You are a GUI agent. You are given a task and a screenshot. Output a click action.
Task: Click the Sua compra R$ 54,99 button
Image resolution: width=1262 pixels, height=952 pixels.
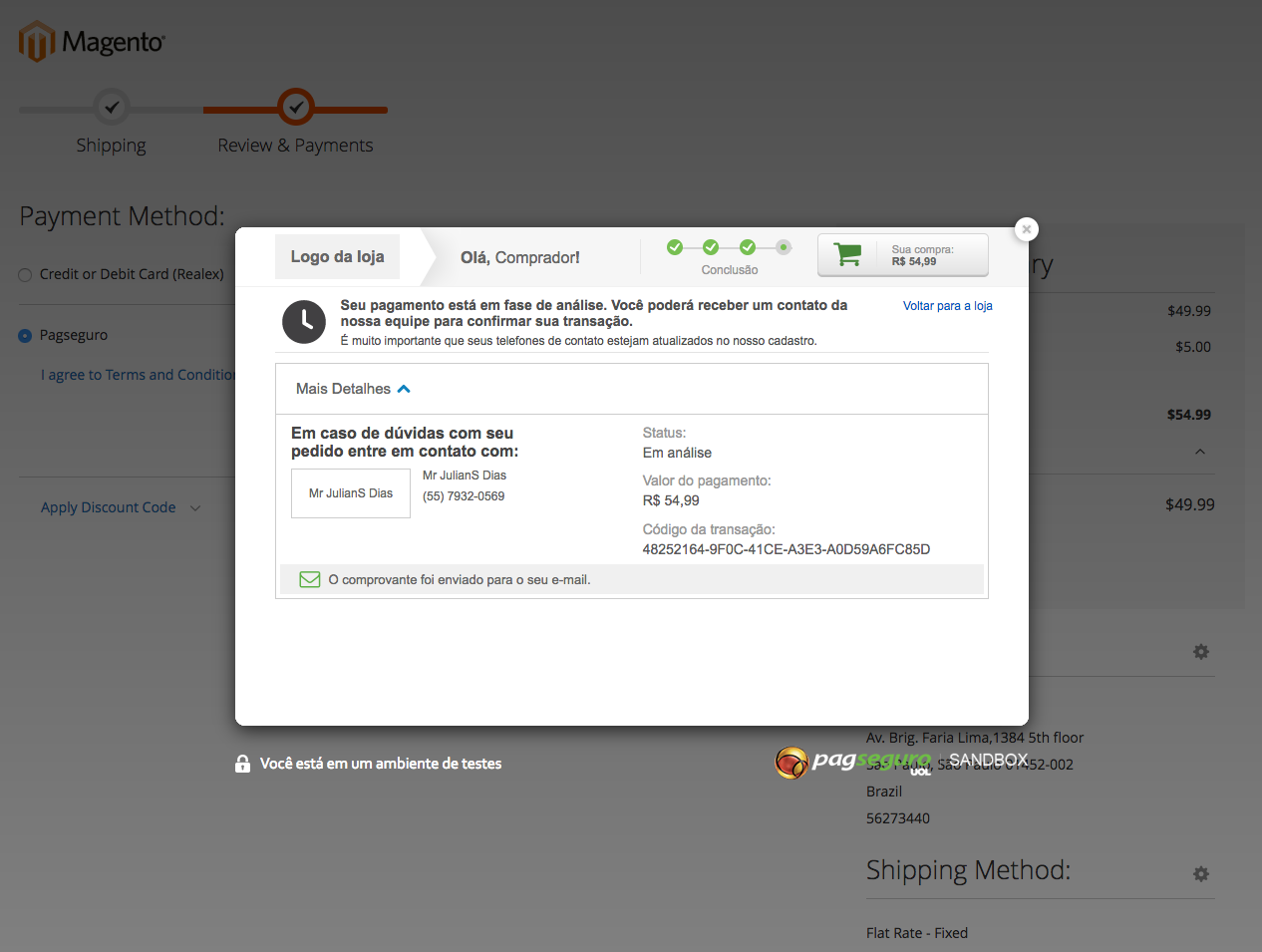coord(903,255)
